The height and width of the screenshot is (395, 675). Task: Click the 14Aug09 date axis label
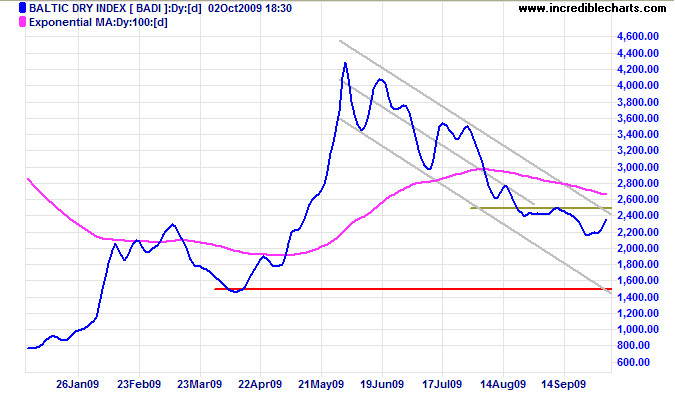(503, 384)
